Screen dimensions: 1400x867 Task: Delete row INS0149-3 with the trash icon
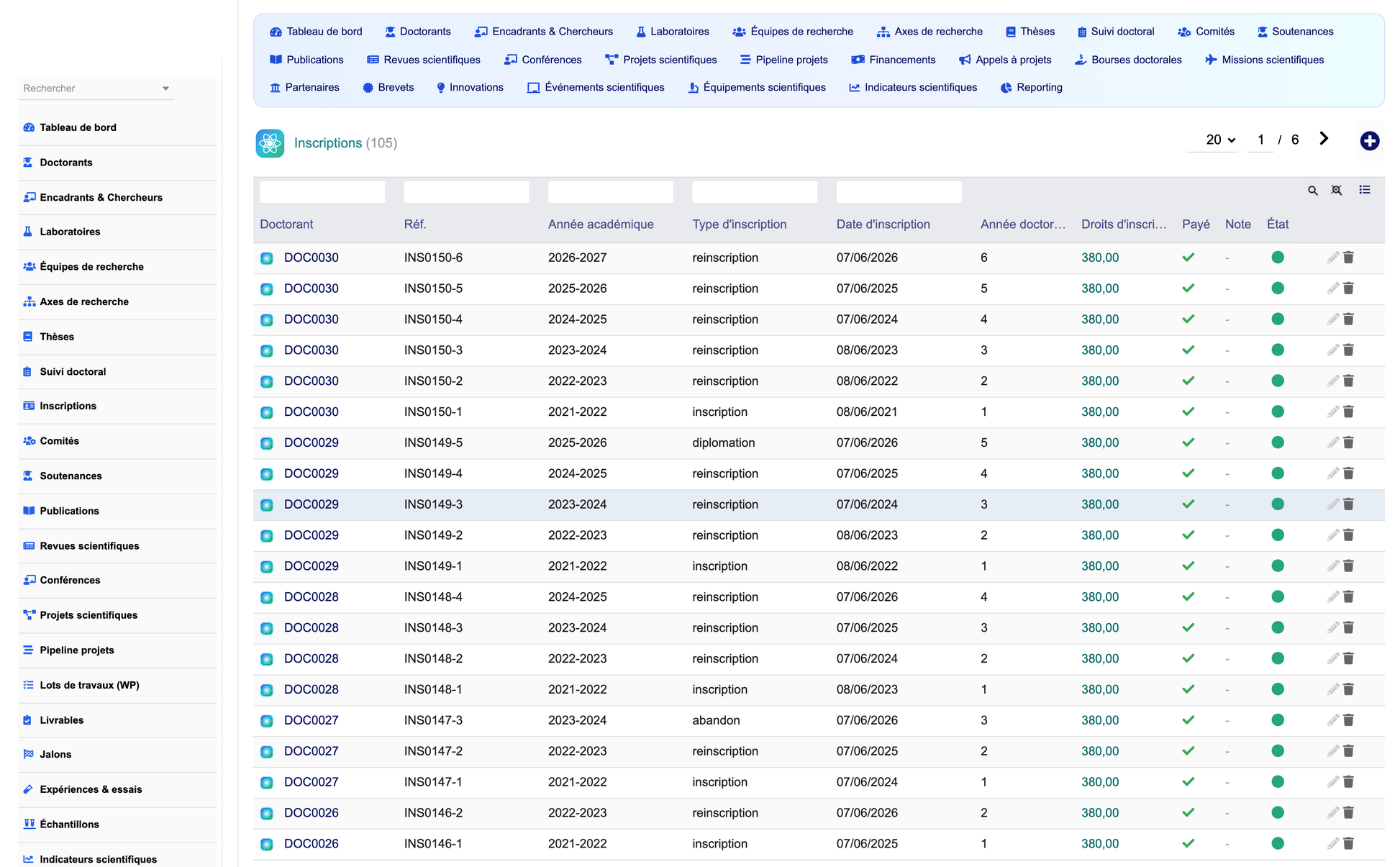tap(1348, 504)
